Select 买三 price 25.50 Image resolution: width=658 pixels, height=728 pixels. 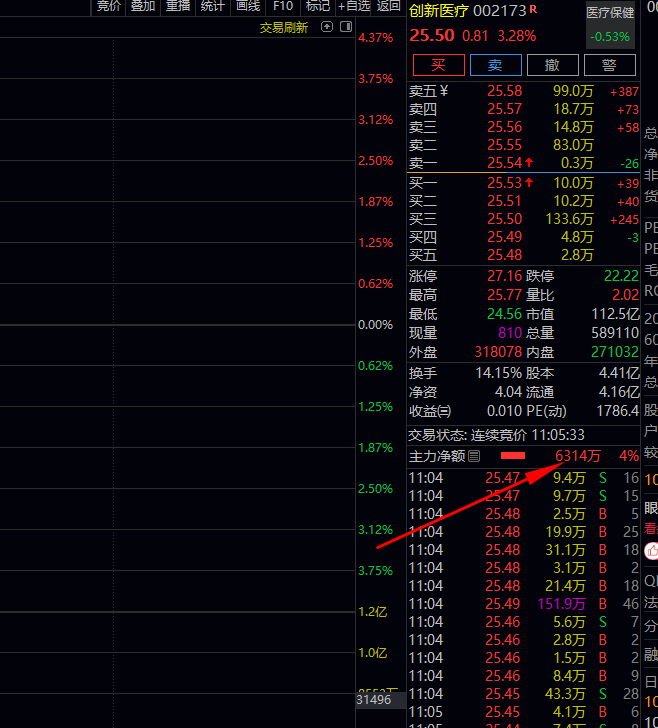[x=504, y=219]
